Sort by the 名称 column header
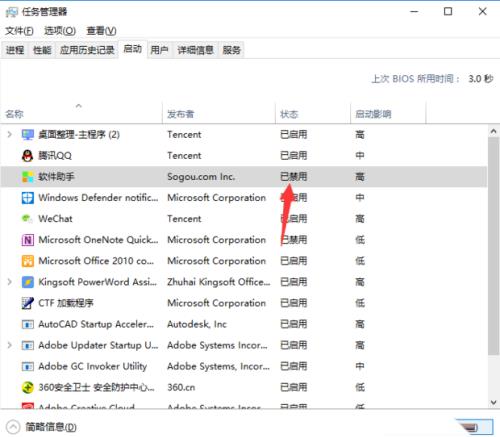Viewport: 500px width, 437px height. coord(81,114)
